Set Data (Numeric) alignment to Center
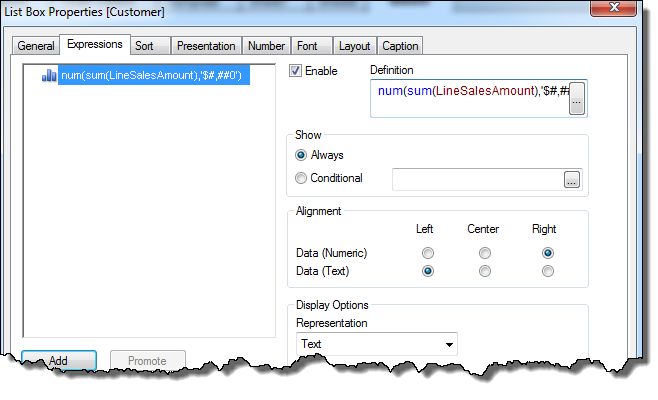Viewport: 658px width, 400px height. (485, 253)
